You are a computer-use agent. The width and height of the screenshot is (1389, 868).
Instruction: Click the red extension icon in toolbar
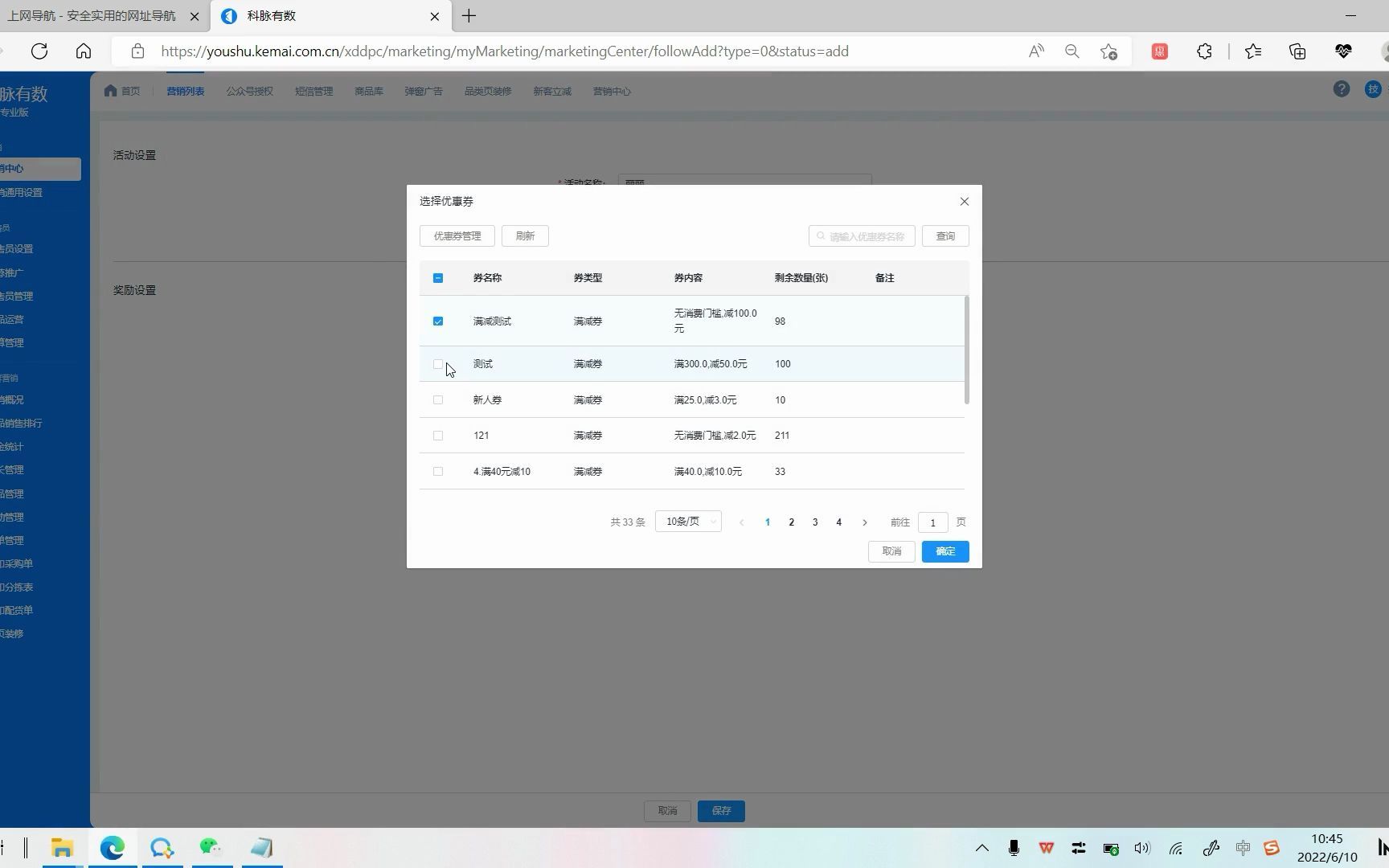[x=1160, y=51]
